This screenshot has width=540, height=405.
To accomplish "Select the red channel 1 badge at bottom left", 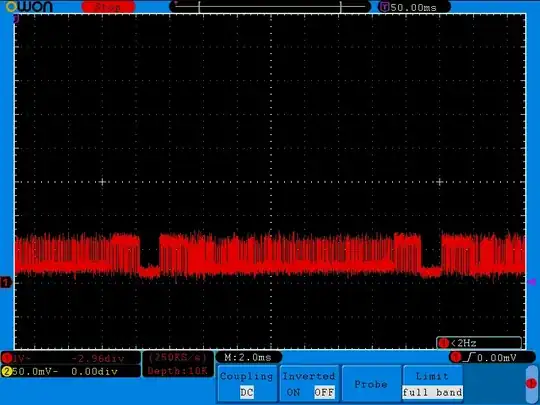I will [6, 359].
